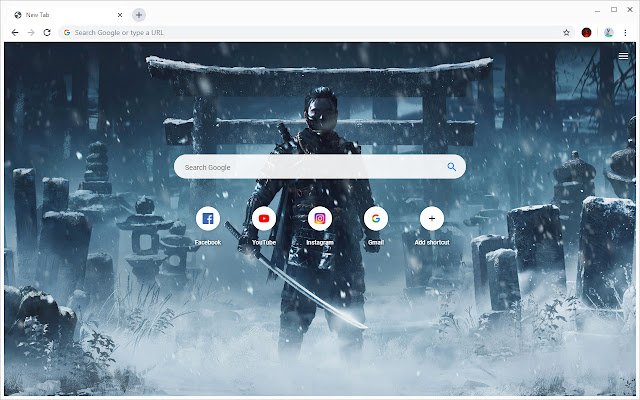
Task: Go back with the back arrow
Action: pyautogui.click(x=15, y=32)
